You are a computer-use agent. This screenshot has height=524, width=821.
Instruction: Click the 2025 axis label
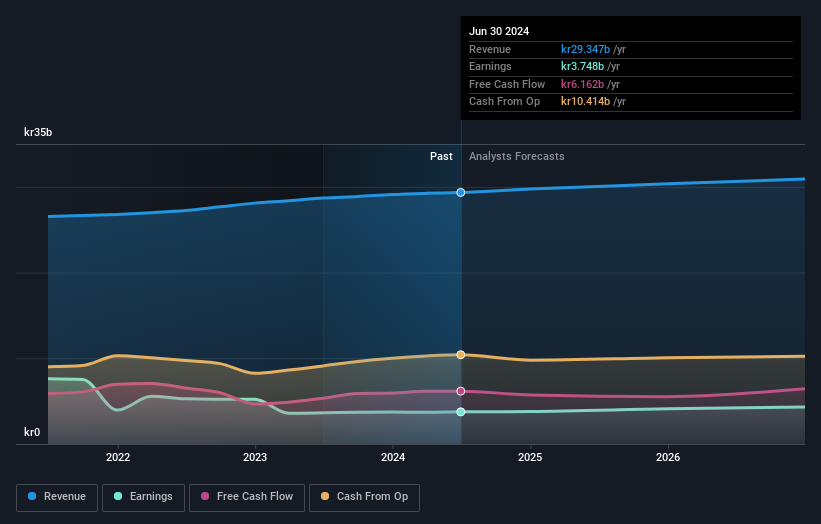530,457
